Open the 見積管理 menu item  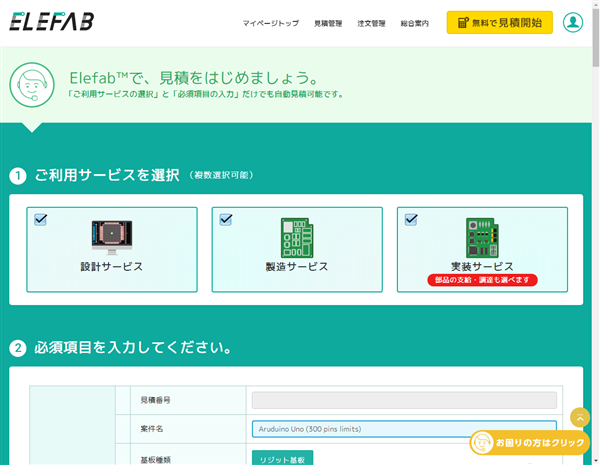coord(327,23)
